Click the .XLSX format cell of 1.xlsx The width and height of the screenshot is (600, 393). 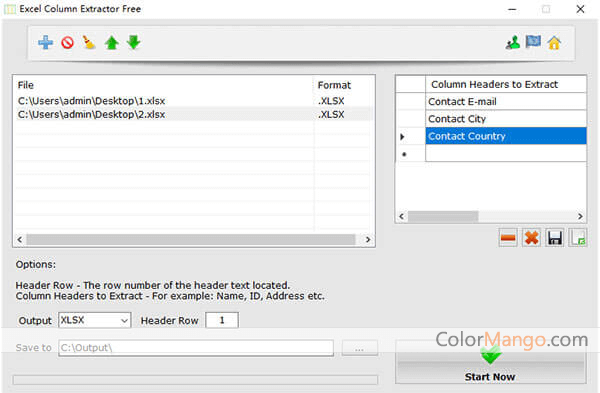coord(331,101)
